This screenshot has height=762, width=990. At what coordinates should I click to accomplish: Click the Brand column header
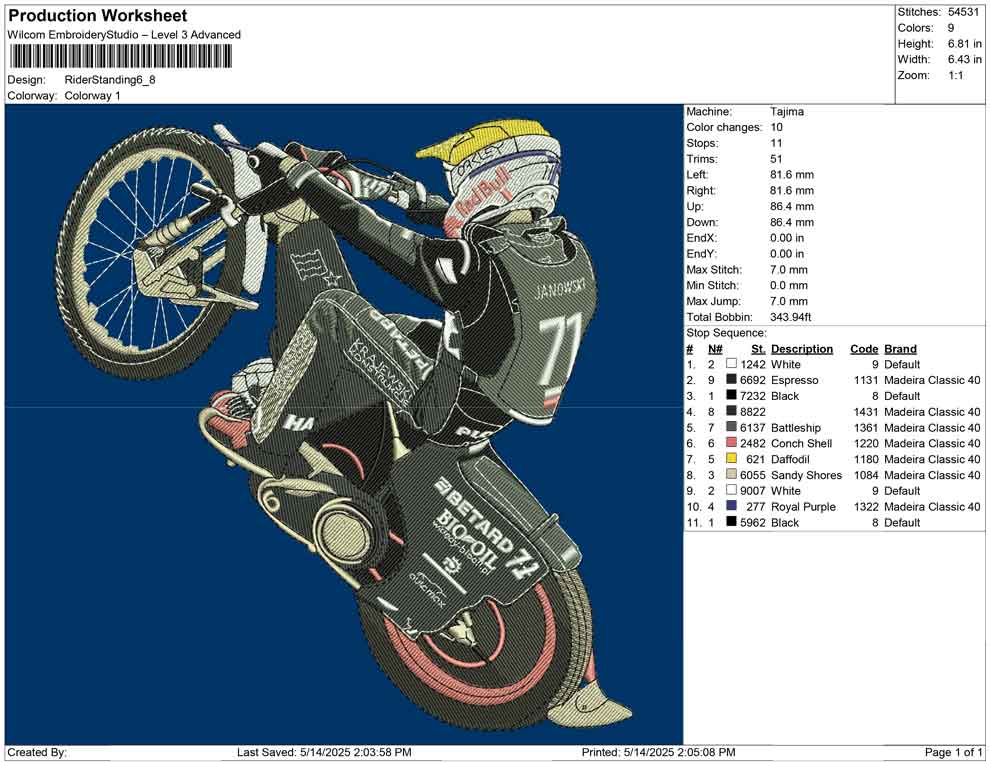[x=900, y=348]
